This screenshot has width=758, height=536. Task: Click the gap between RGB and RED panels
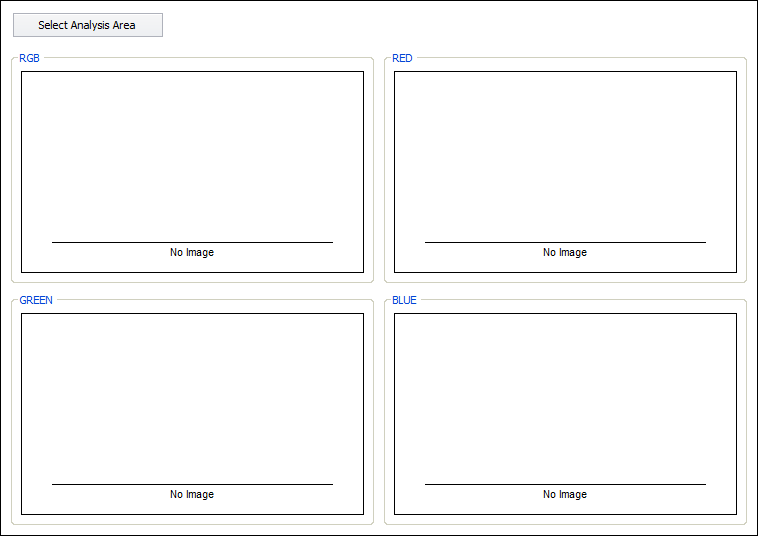pos(379,170)
